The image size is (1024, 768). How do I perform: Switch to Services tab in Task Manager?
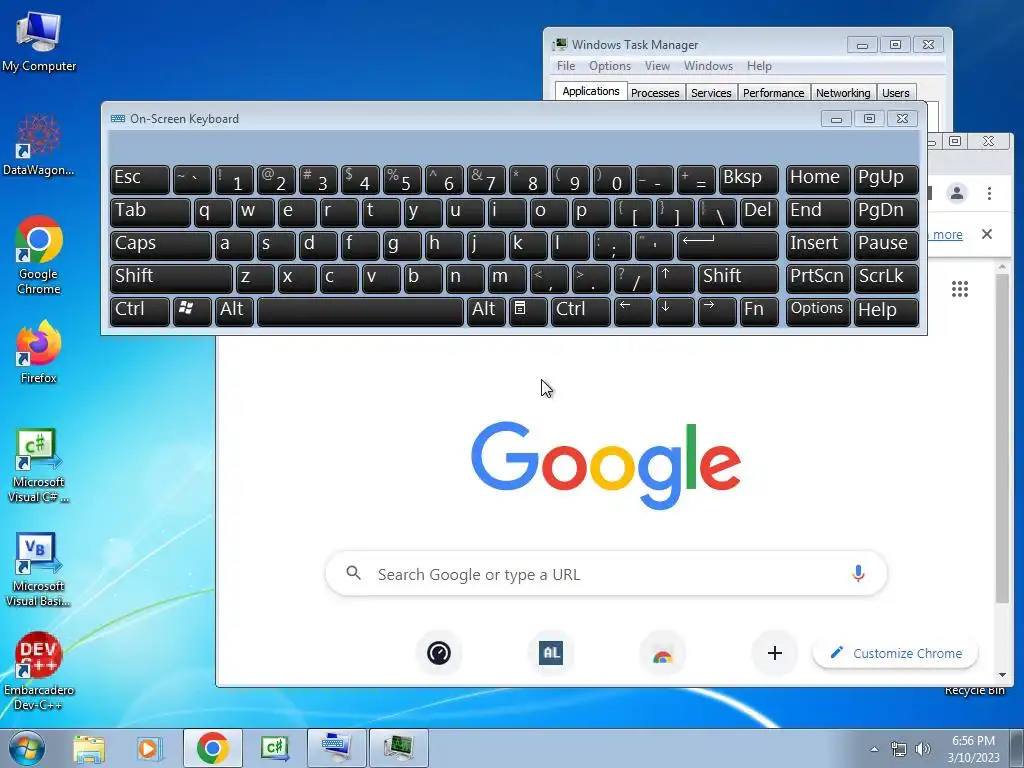click(711, 93)
